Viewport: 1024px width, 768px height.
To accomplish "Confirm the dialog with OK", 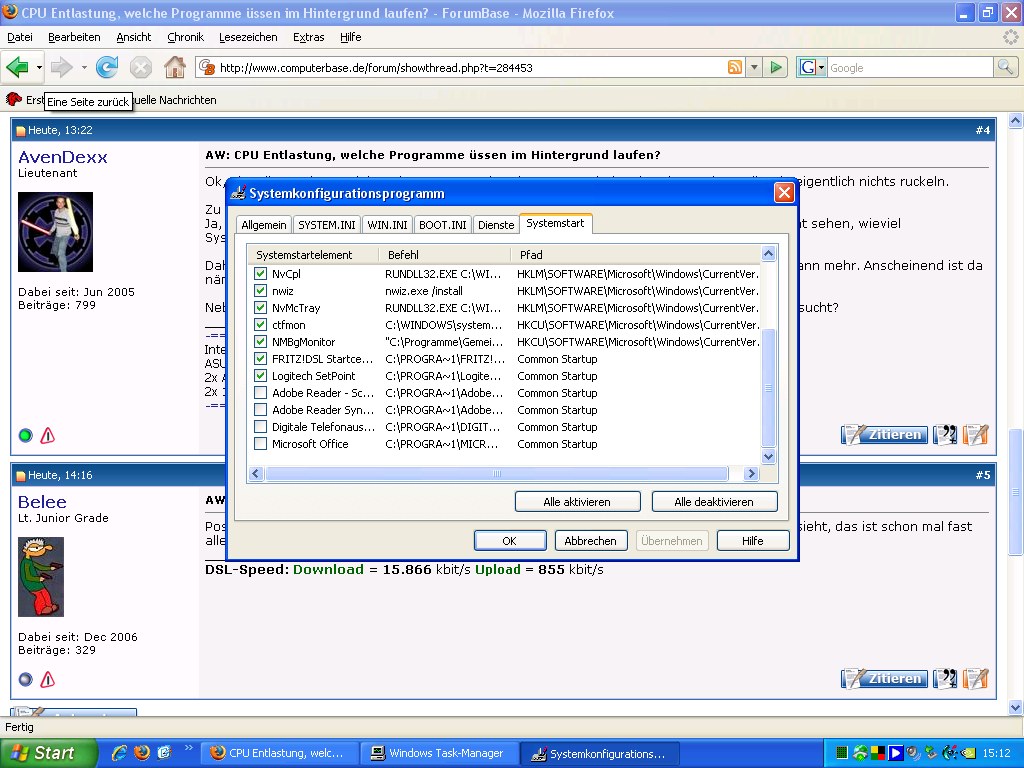I will pyautogui.click(x=509, y=541).
